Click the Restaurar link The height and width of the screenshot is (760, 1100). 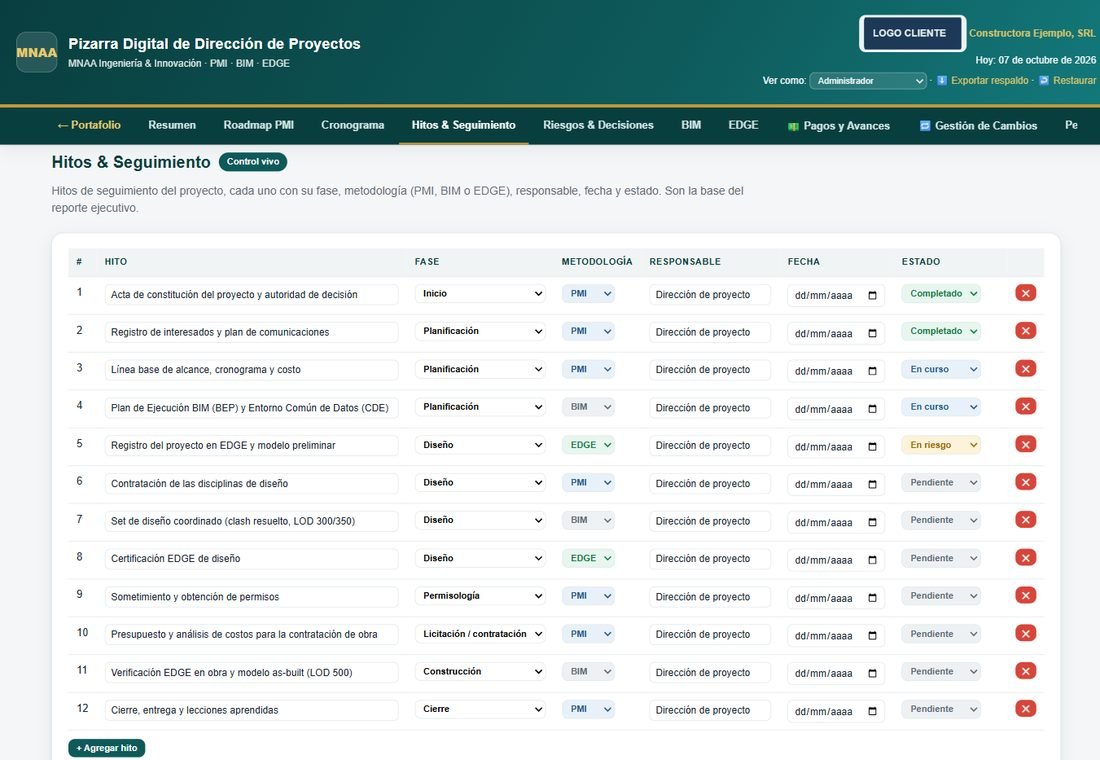(x=1067, y=81)
